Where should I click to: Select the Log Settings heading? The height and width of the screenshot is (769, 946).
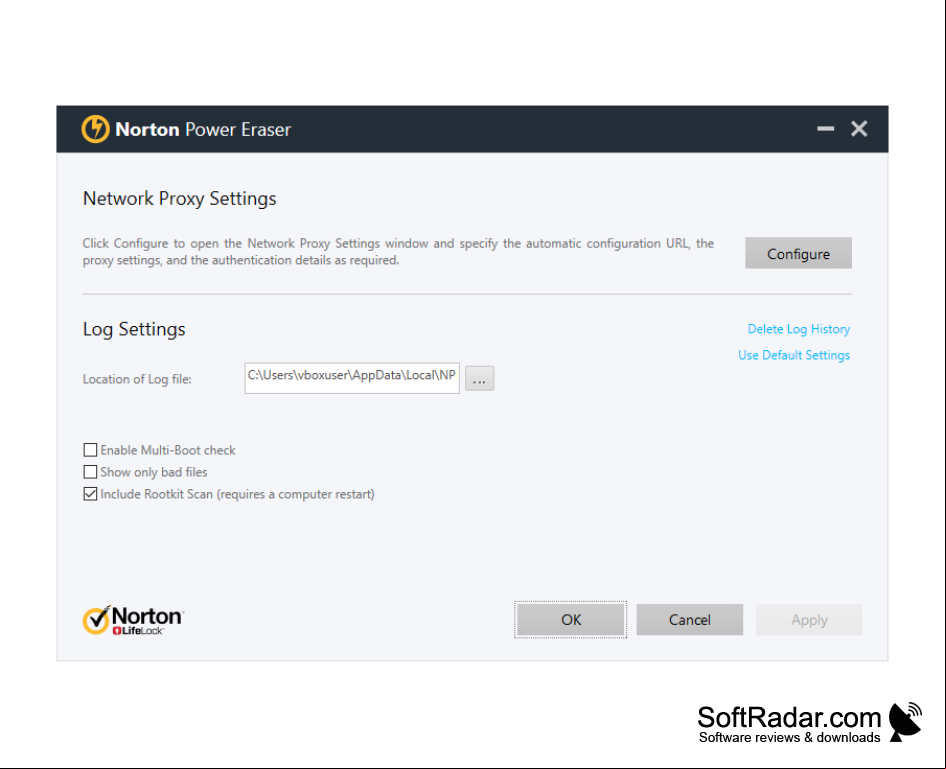[134, 329]
